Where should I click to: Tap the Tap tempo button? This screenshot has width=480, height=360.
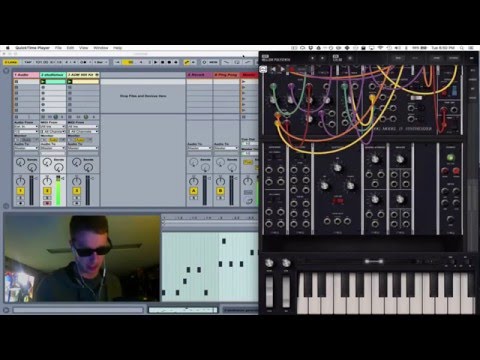[28, 62]
